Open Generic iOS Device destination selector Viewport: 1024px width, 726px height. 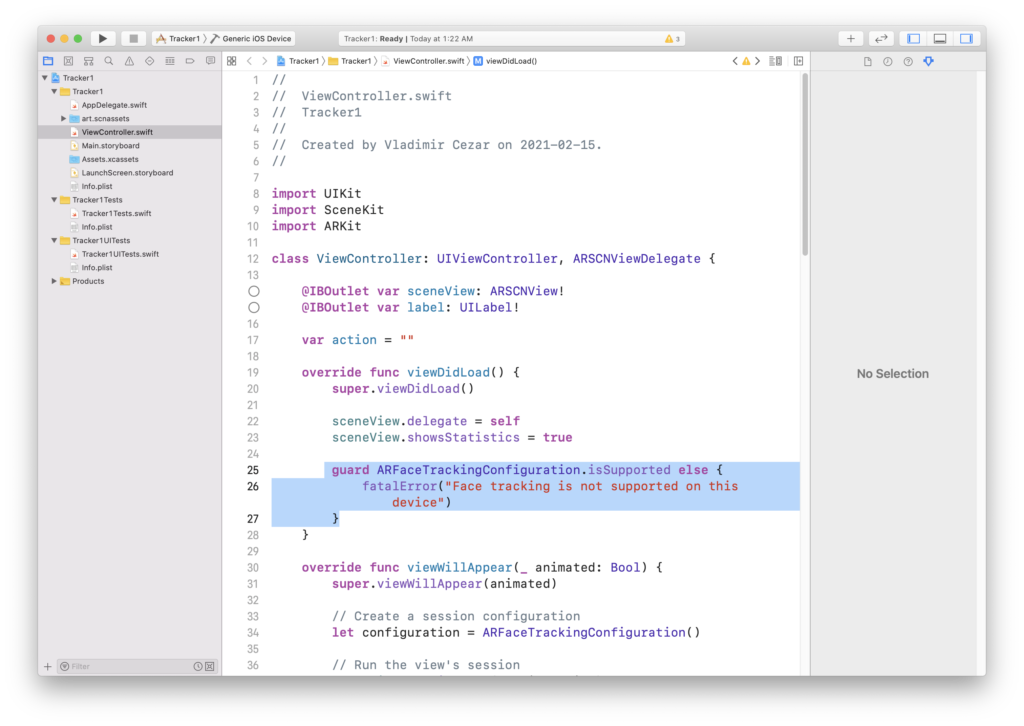point(251,39)
